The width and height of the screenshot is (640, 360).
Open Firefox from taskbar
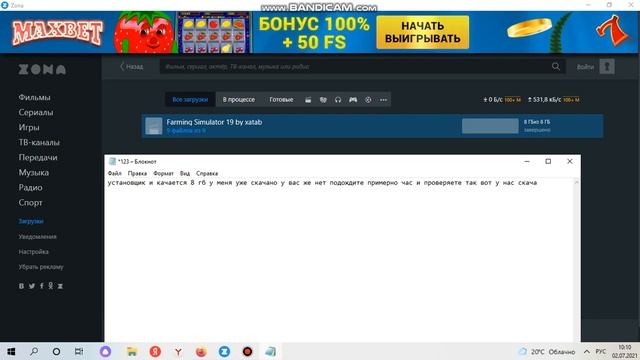tap(201, 351)
